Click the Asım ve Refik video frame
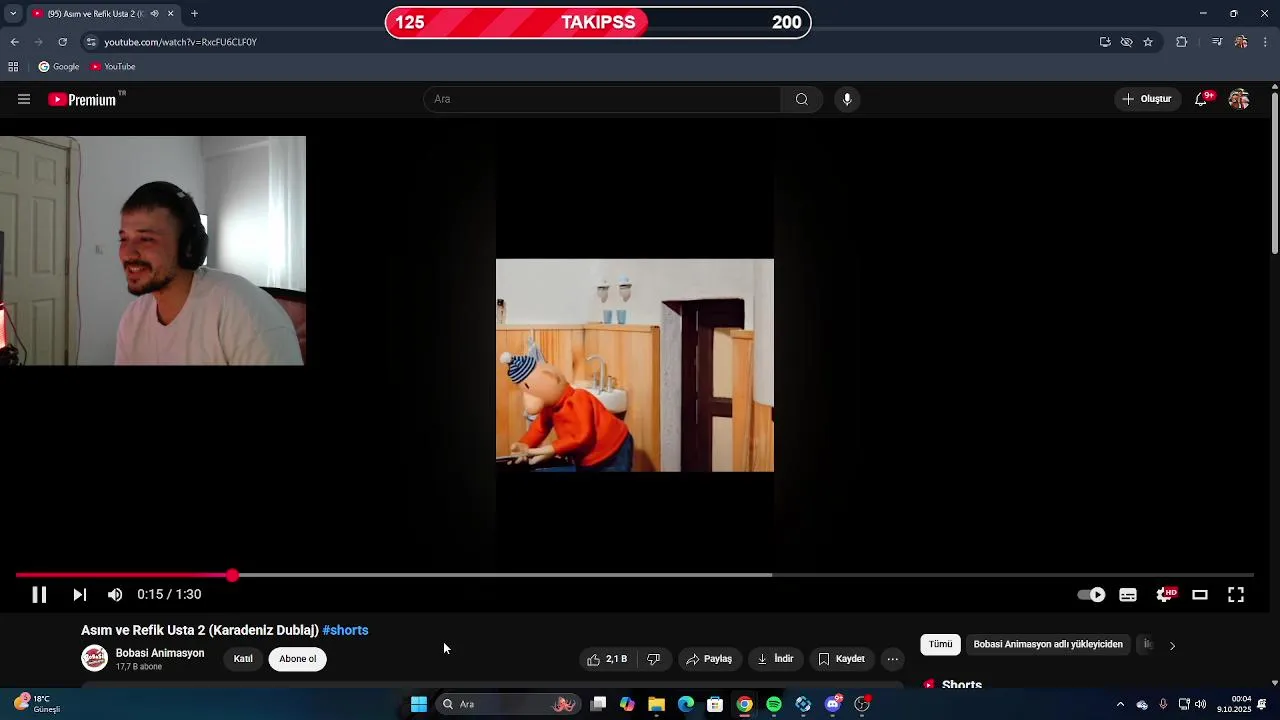This screenshot has height=720, width=1280. pos(635,365)
